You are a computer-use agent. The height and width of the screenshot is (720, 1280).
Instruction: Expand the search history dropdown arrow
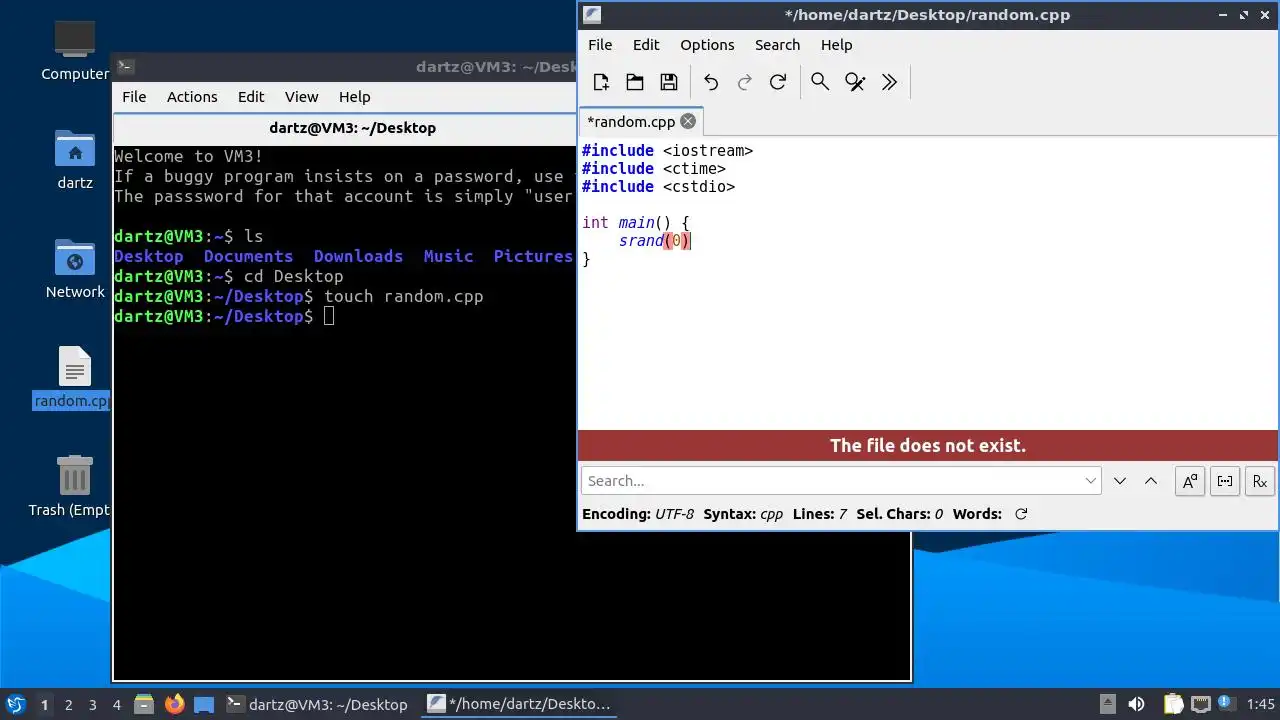1091,481
